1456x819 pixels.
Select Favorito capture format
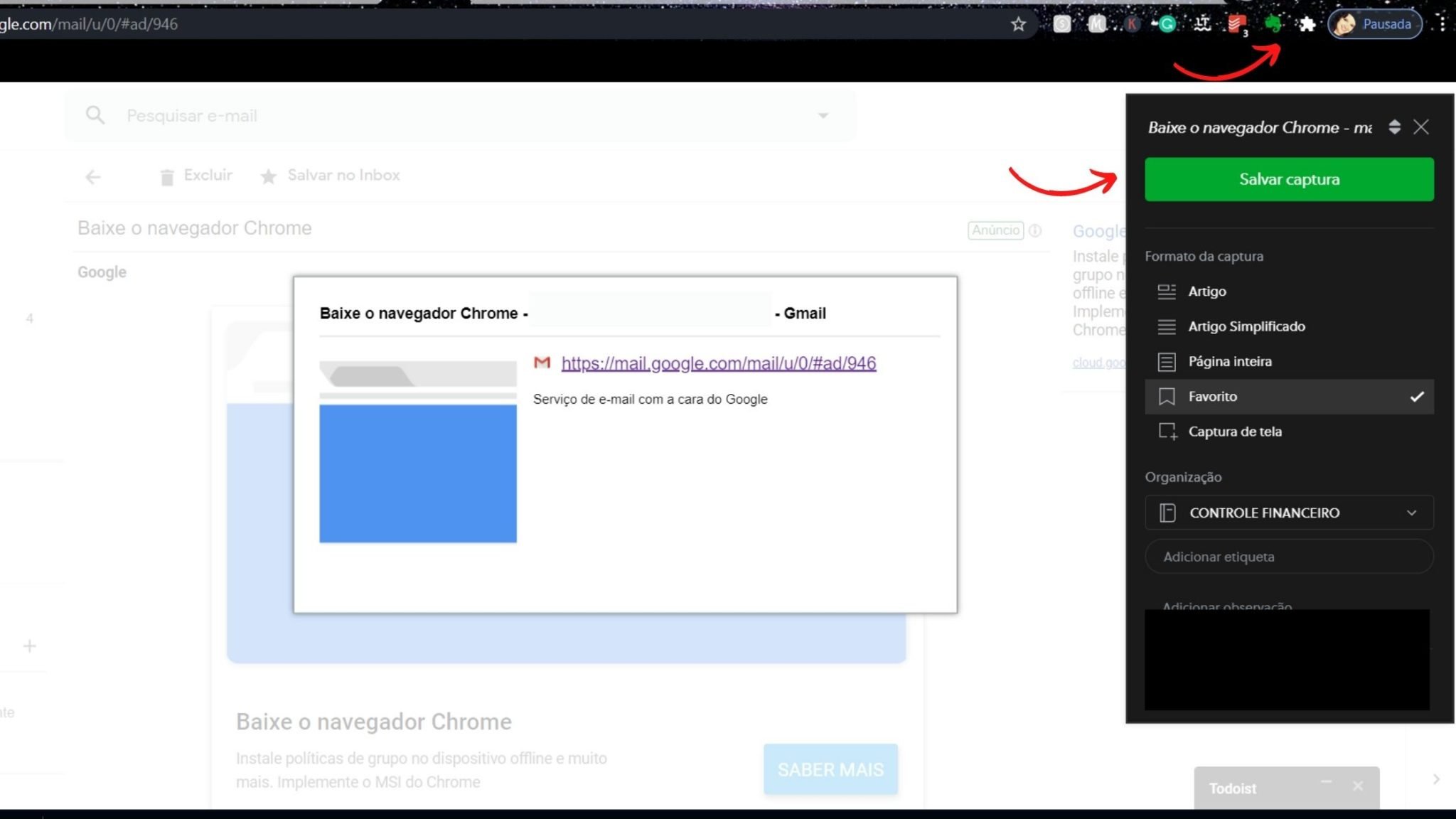point(1289,397)
